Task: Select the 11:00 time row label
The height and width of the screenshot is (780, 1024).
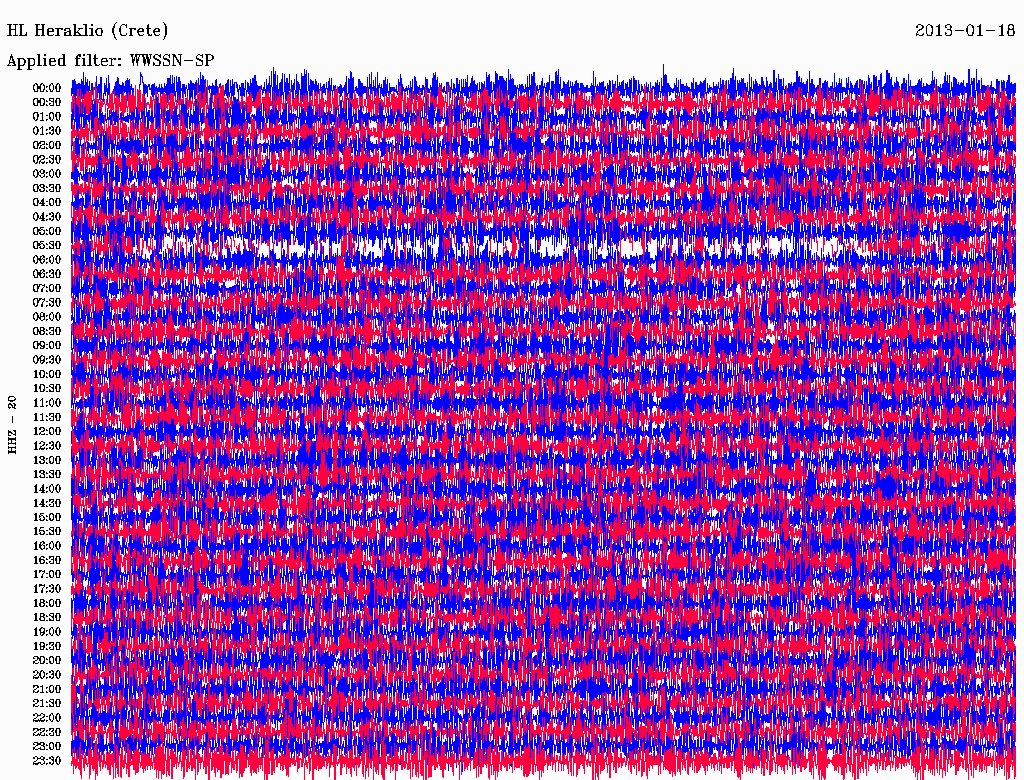Action: 47,403
